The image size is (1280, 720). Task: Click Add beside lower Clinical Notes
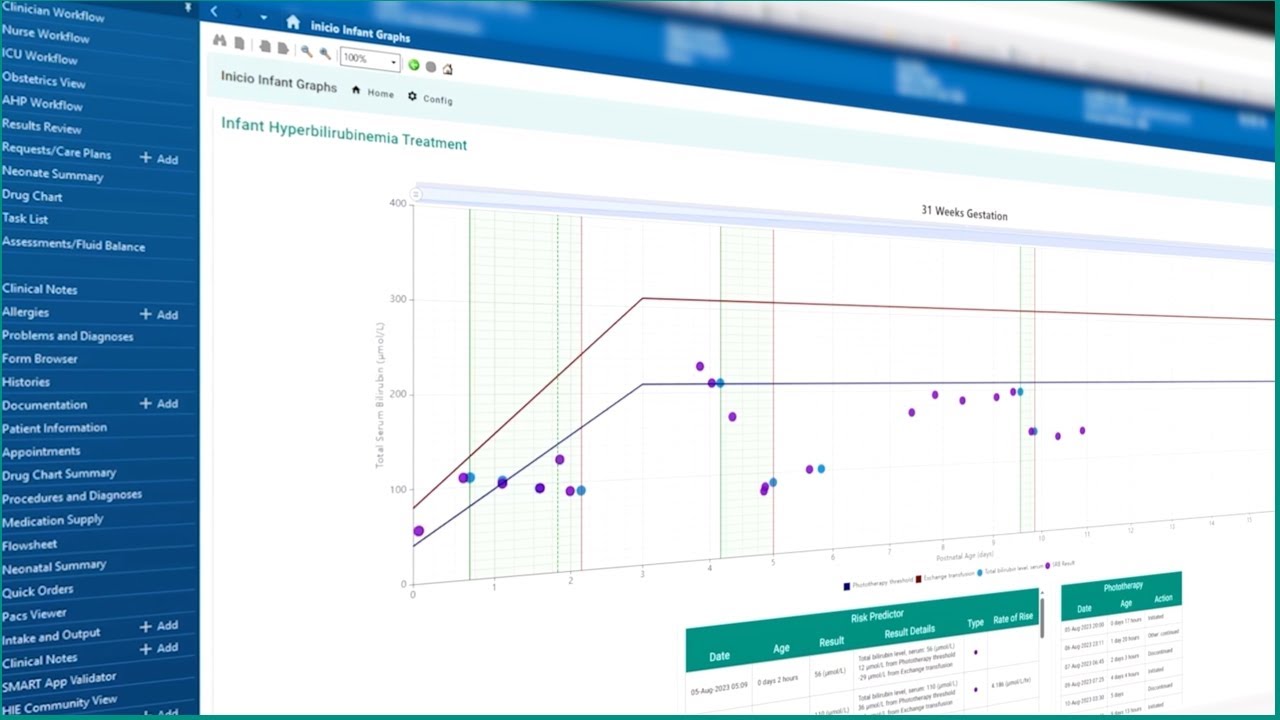(159, 648)
